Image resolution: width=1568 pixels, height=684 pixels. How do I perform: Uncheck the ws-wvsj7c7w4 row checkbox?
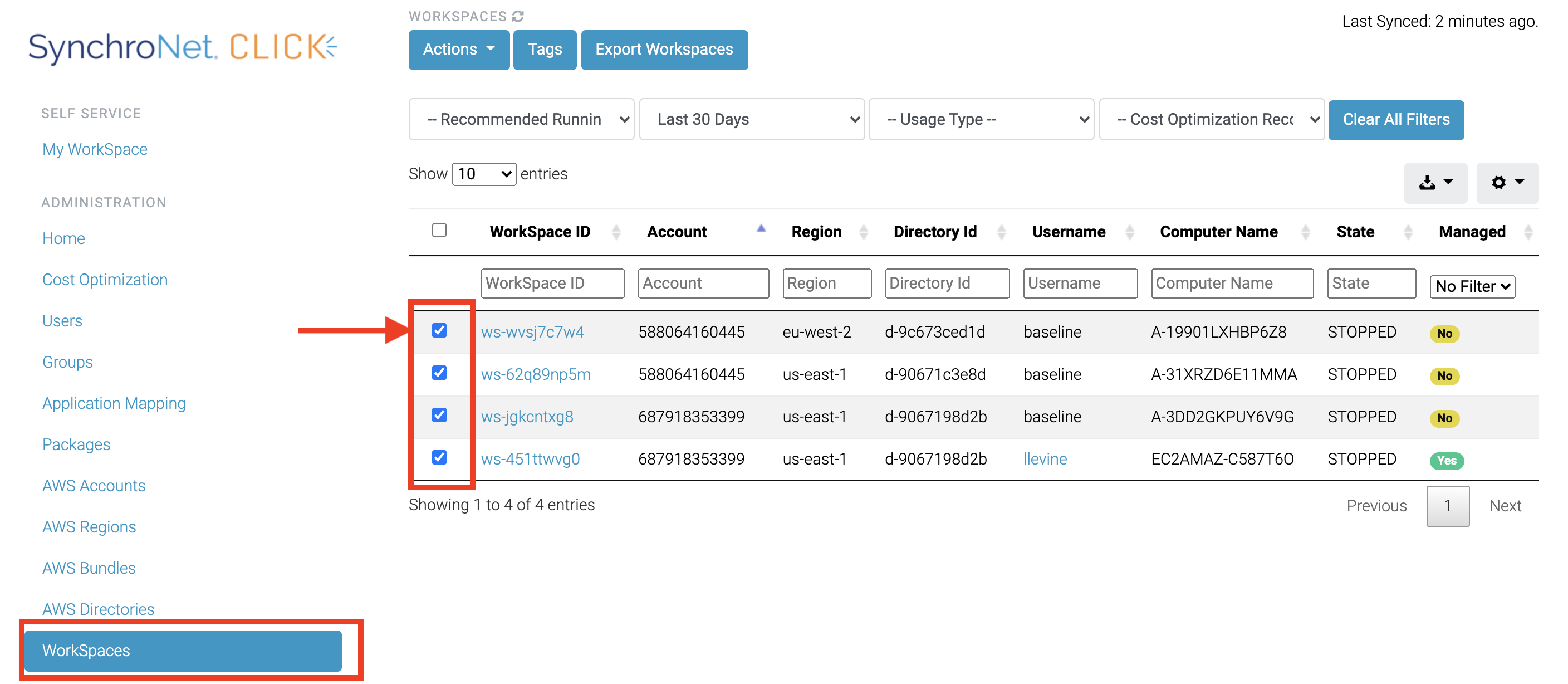(439, 330)
